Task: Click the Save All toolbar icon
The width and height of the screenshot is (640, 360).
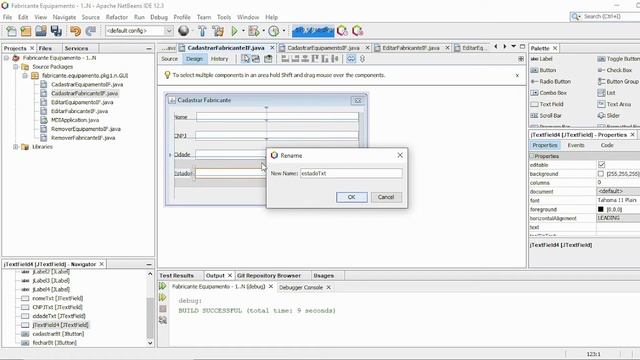Action: (x=56, y=31)
